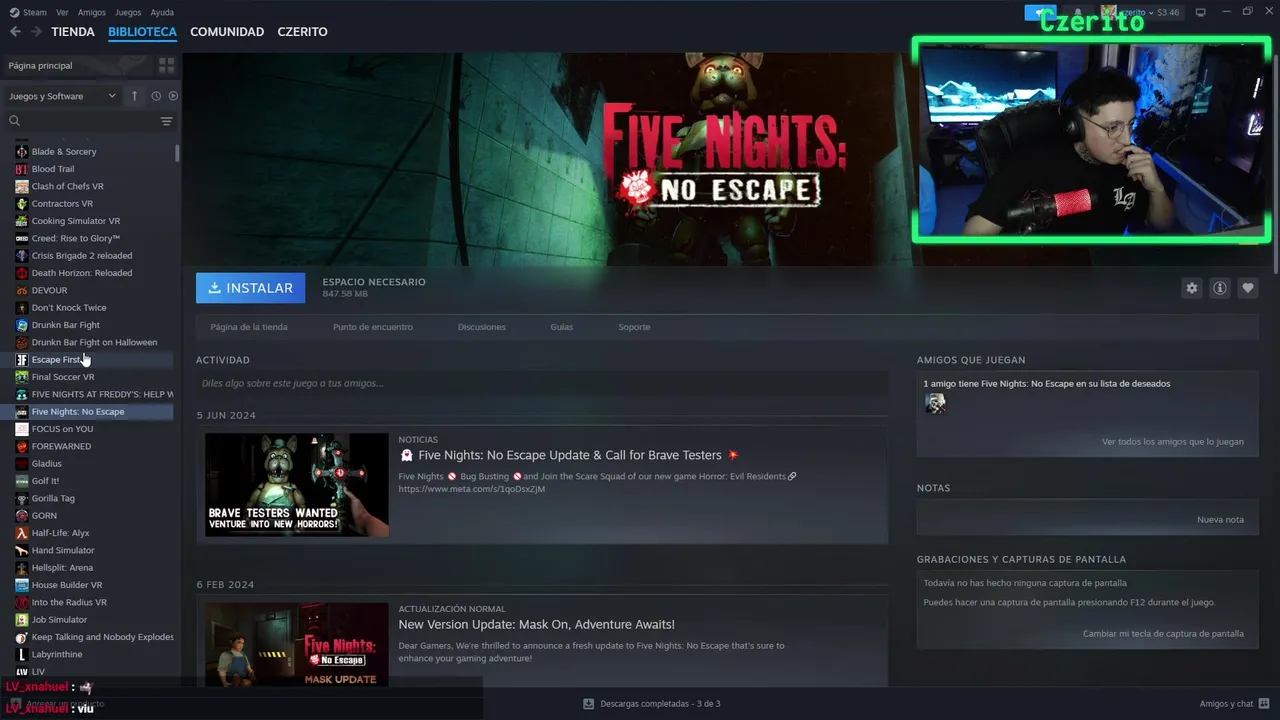1280x720 pixels.
Task: Click the FOCUS on YOU icon
Action: coord(22,429)
